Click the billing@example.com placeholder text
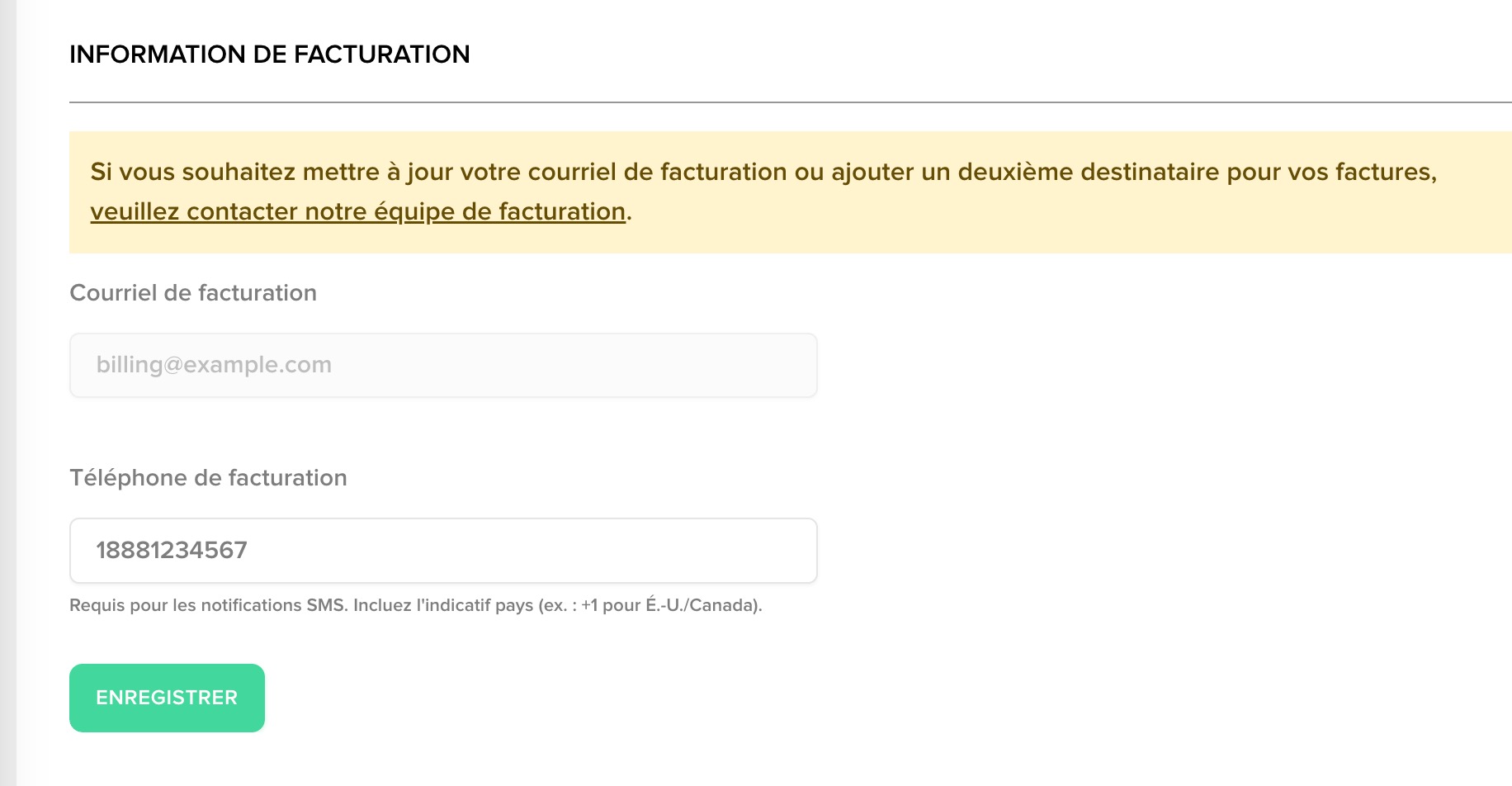The image size is (1512, 786). [214, 365]
